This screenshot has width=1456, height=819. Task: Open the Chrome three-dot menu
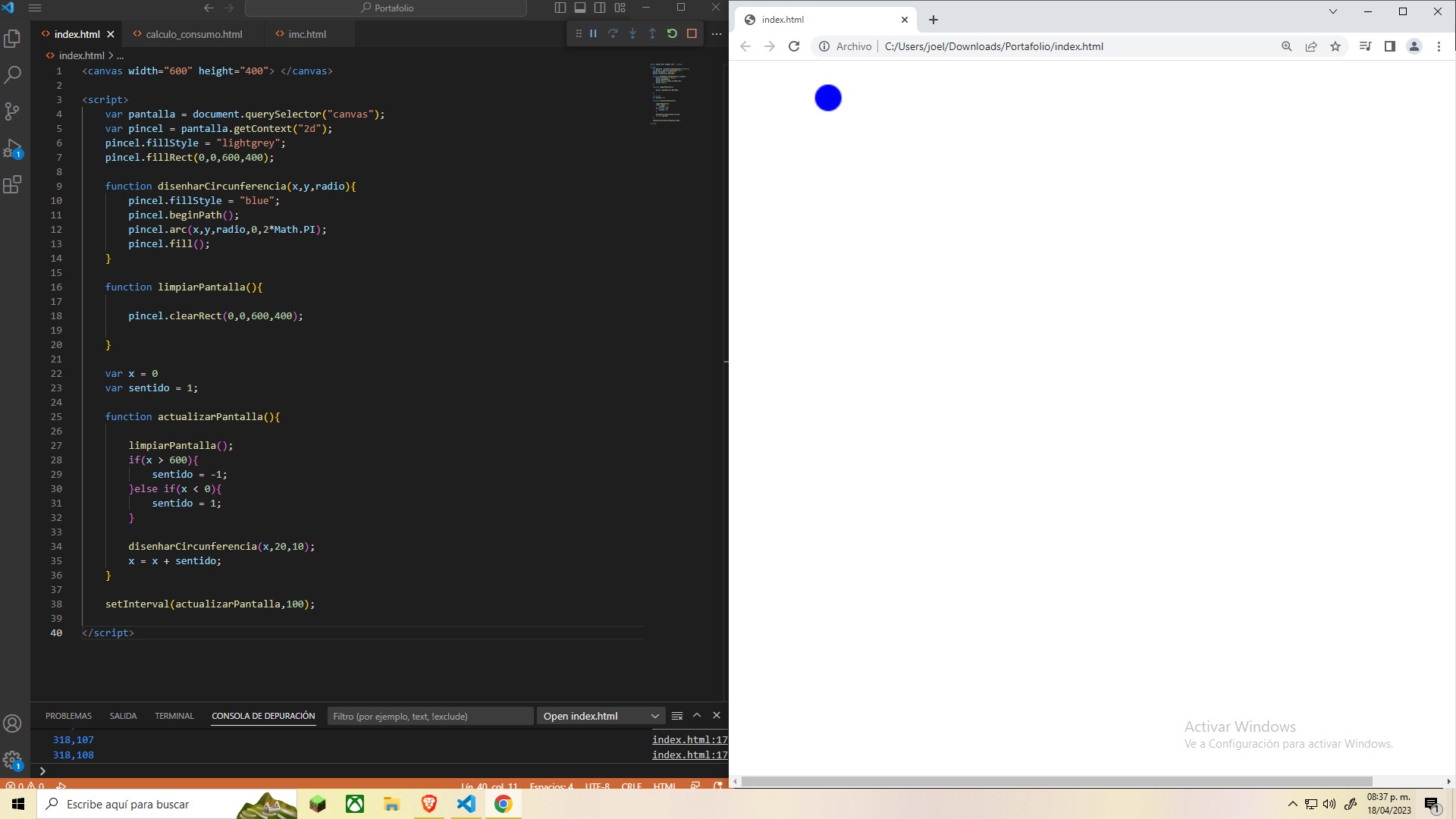tap(1439, 46)
